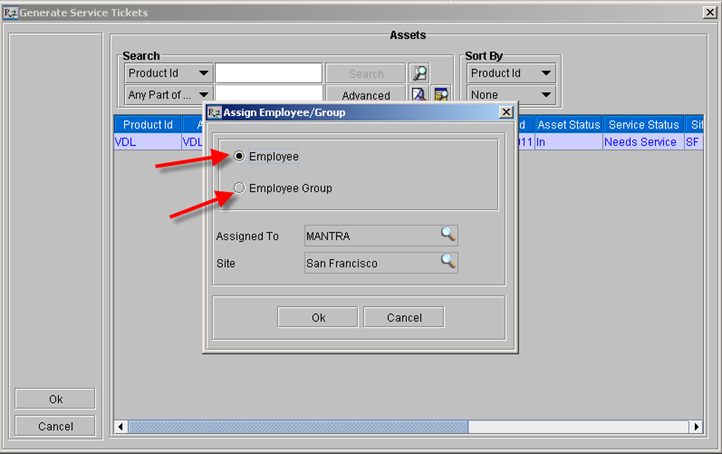Image resolution: width=722 pixels, height=454 pixels.
Task: Click the Assign Employee/Group dialog title icon
Action: point(214,112)
